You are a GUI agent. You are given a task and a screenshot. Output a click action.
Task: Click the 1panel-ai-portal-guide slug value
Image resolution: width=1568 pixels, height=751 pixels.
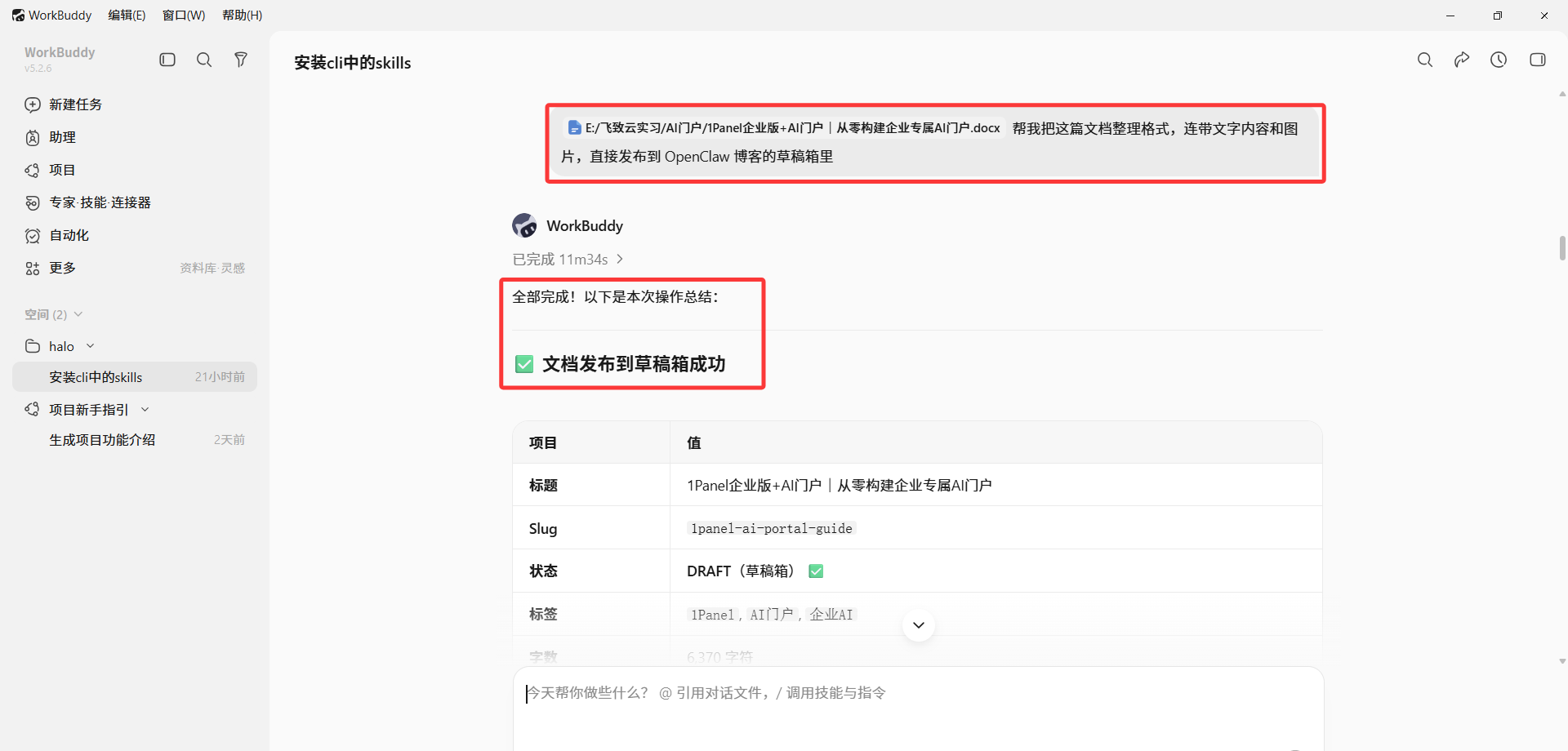pyautogui.click(x=771, y=529)
